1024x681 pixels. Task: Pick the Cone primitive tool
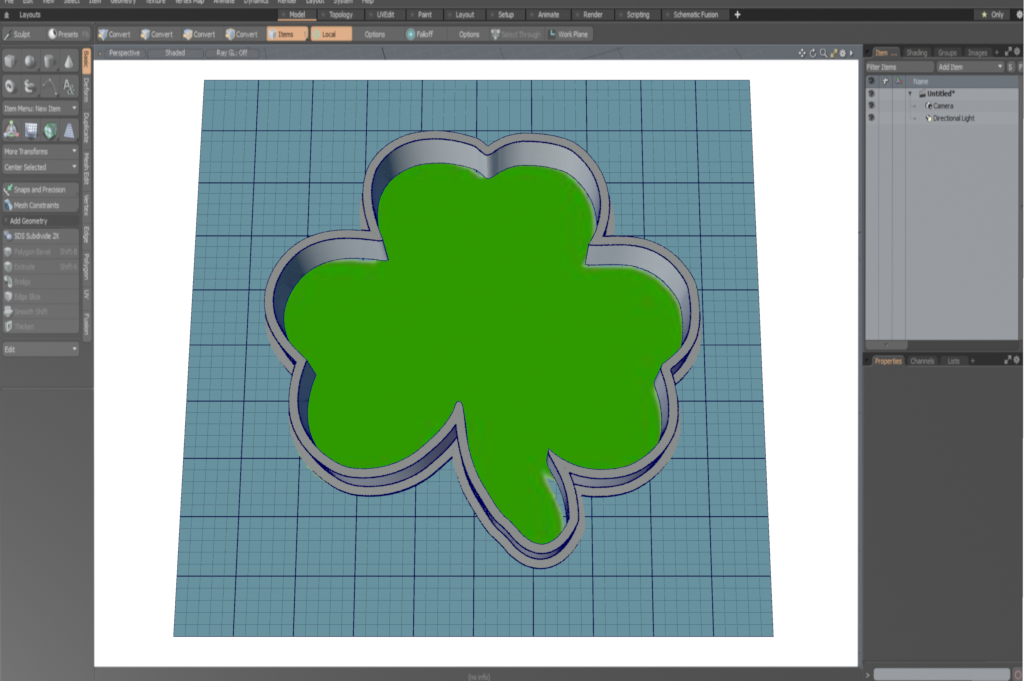68,62
